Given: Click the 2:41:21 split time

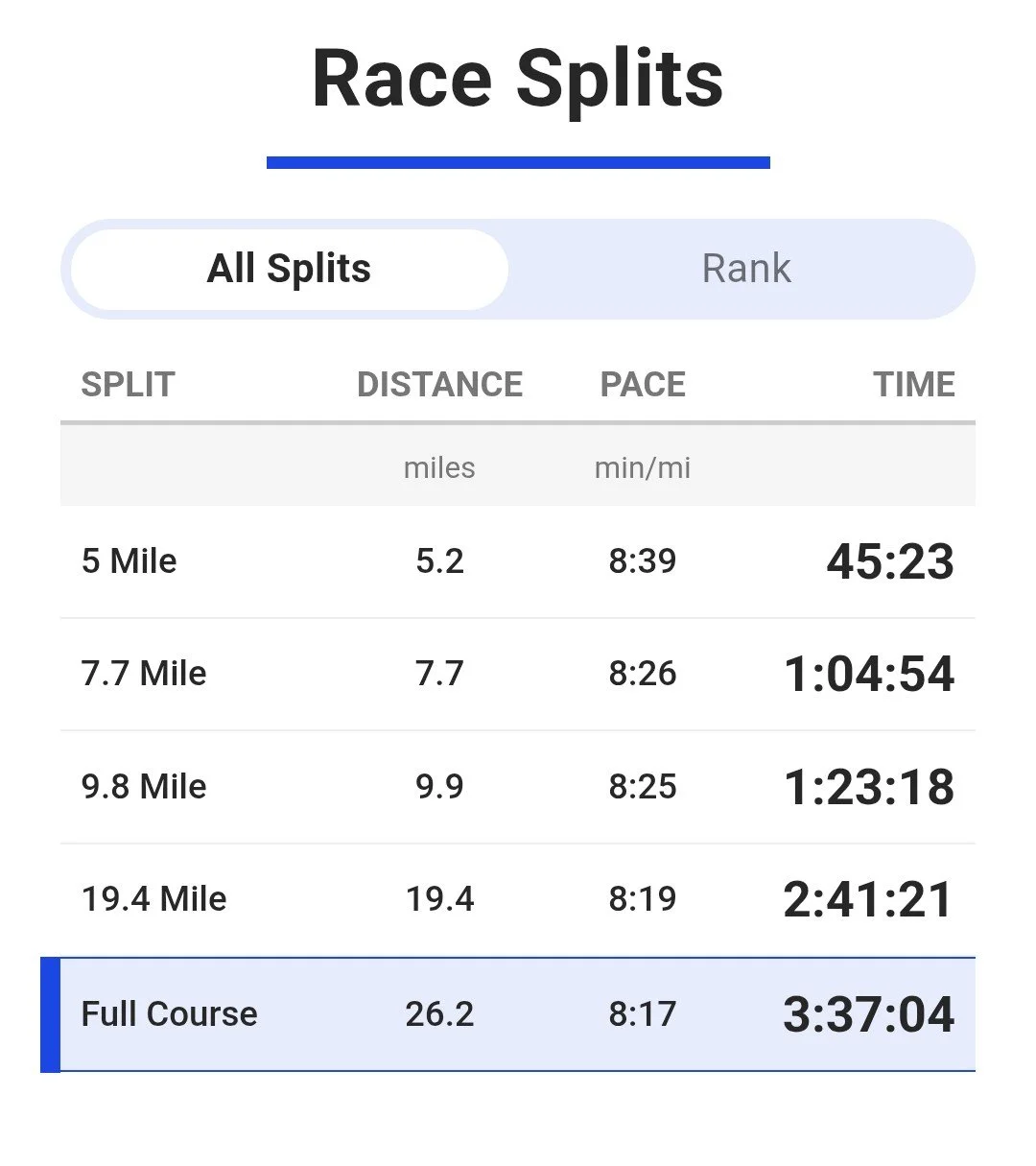Looking at the screenshot, I should pyautogui.click(x=868, y=899).
